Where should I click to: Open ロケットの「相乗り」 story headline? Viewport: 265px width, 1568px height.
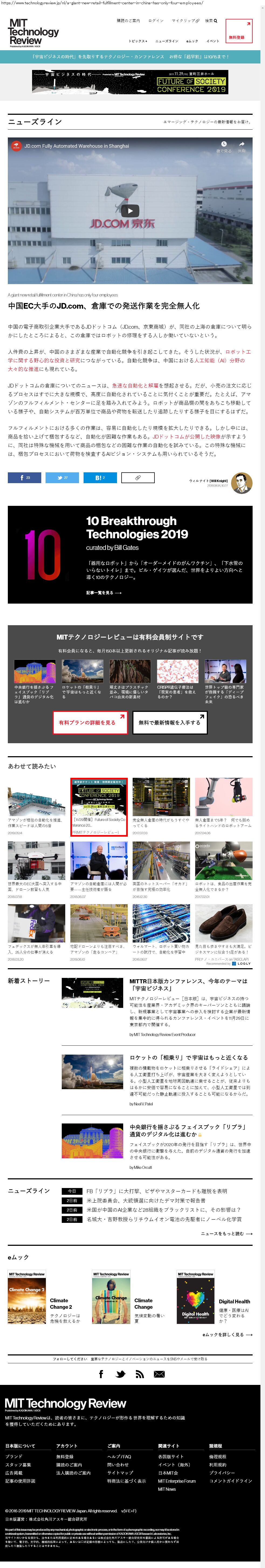188,1057
